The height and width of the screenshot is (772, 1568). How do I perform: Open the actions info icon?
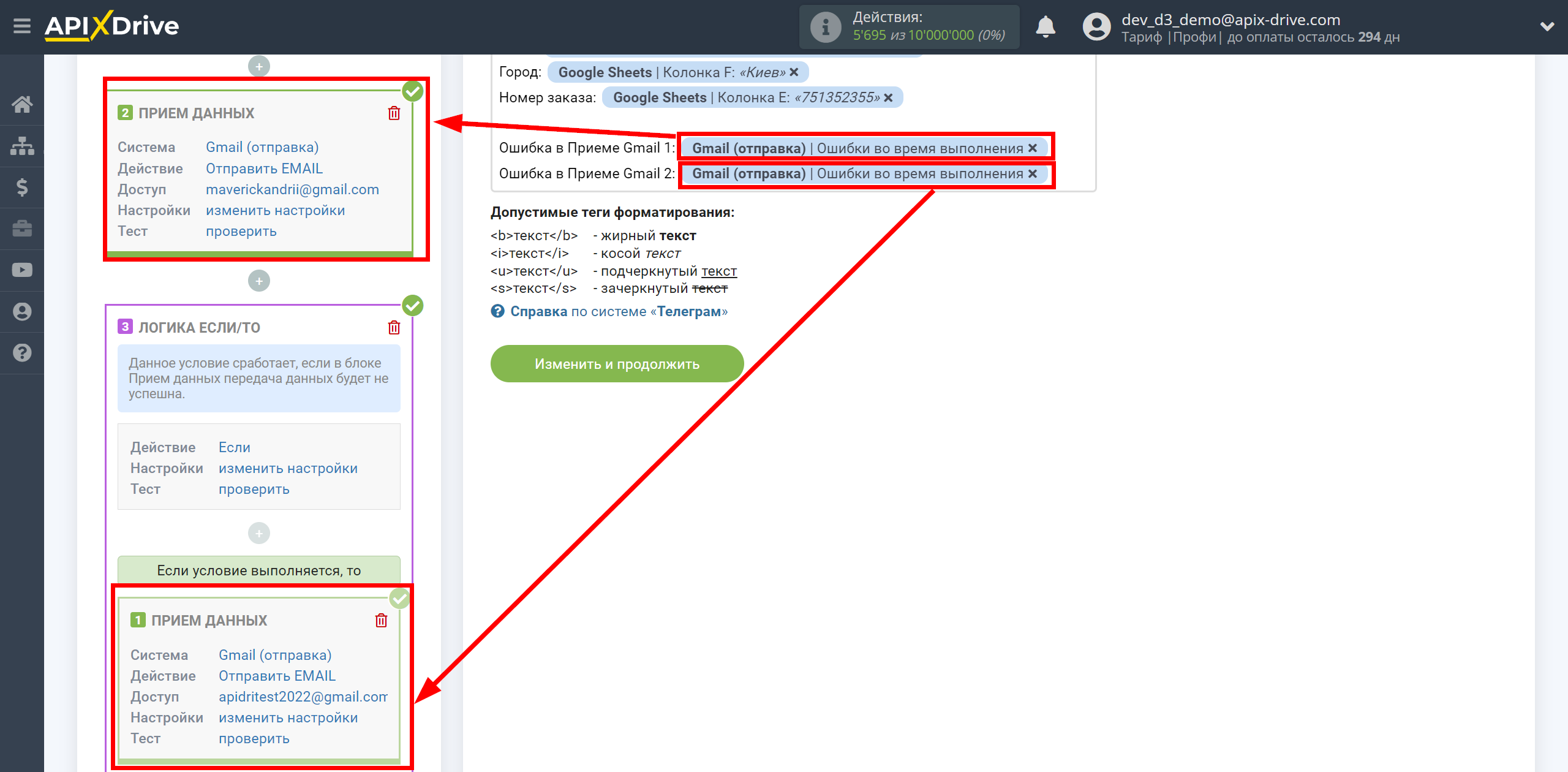click(x=825, y=27)
